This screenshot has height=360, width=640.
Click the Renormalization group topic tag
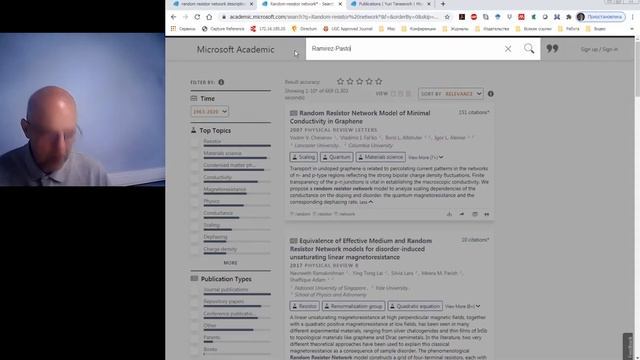(x=353, y=306)
